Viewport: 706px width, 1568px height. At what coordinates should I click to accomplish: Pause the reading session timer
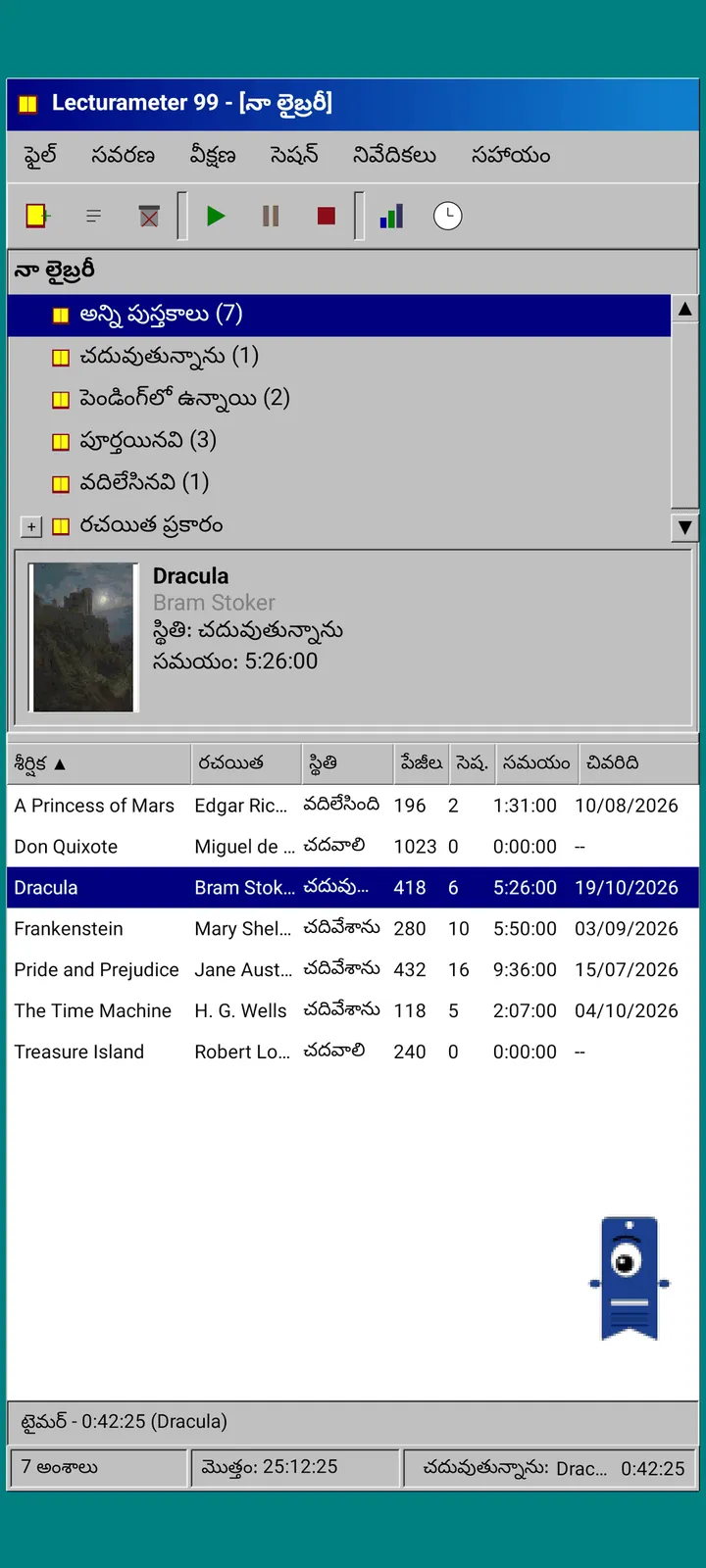tap(271, 216)
